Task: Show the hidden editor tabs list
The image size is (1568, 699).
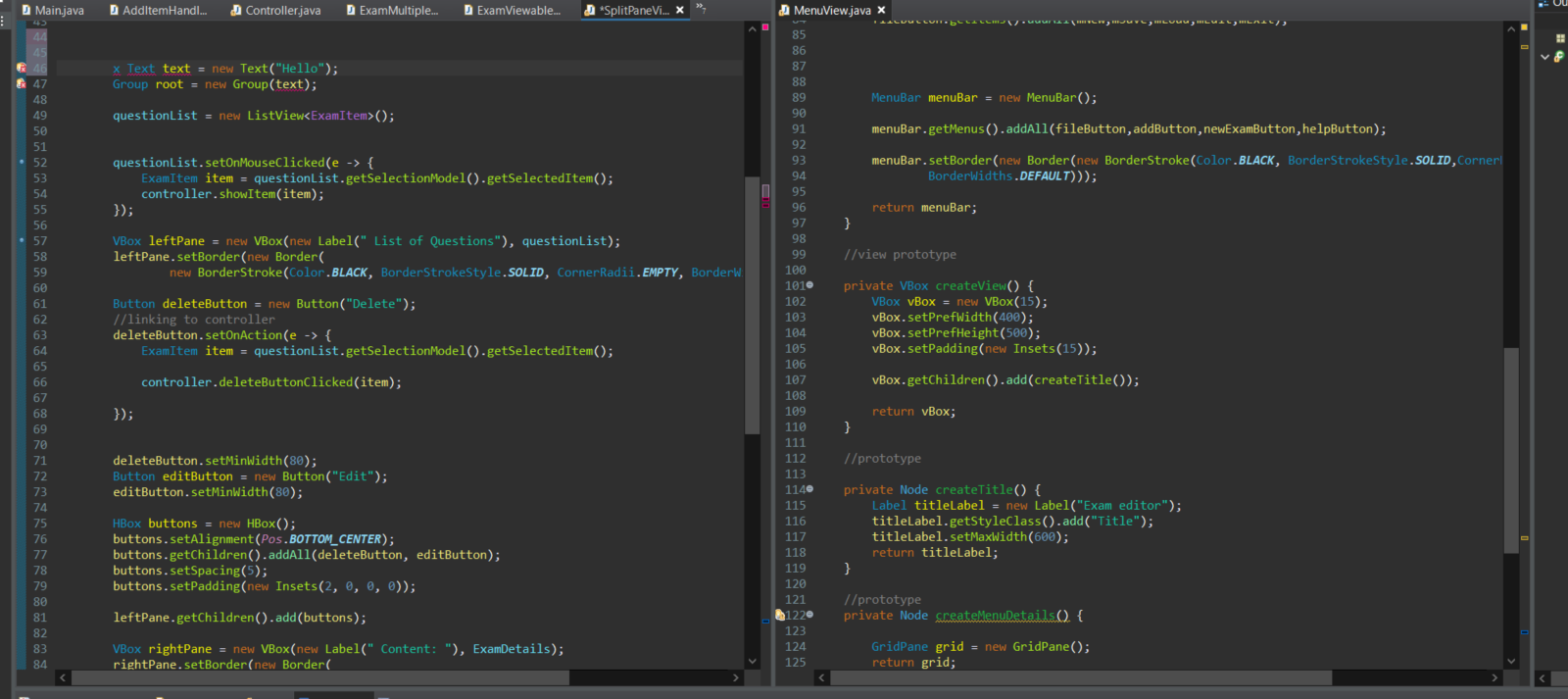Action: pyautogui.click(x=701, y=8)
